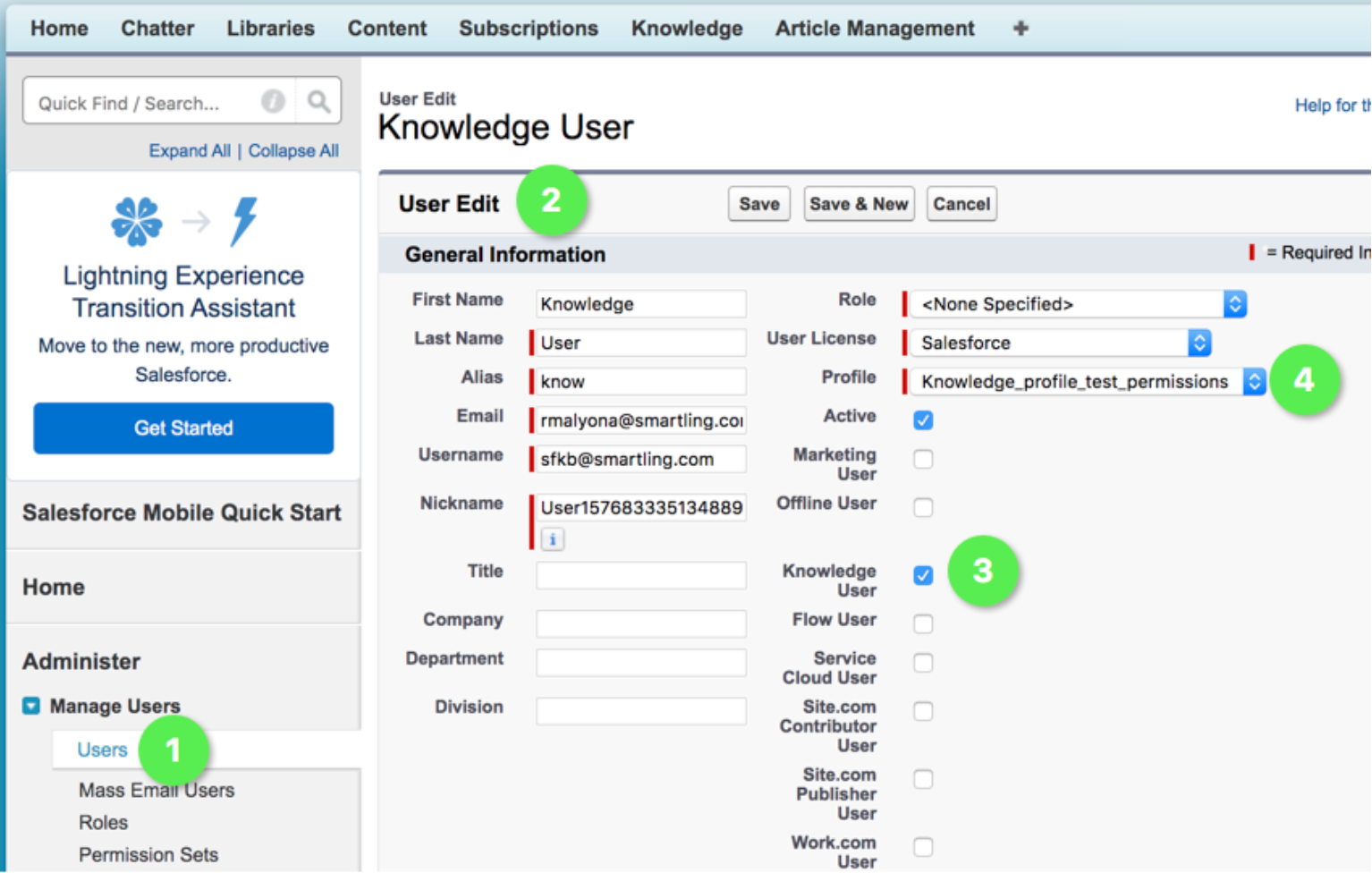Click the Save button
The width and height of the screenshot is (1372, 873).
click(x=758, y=204)
